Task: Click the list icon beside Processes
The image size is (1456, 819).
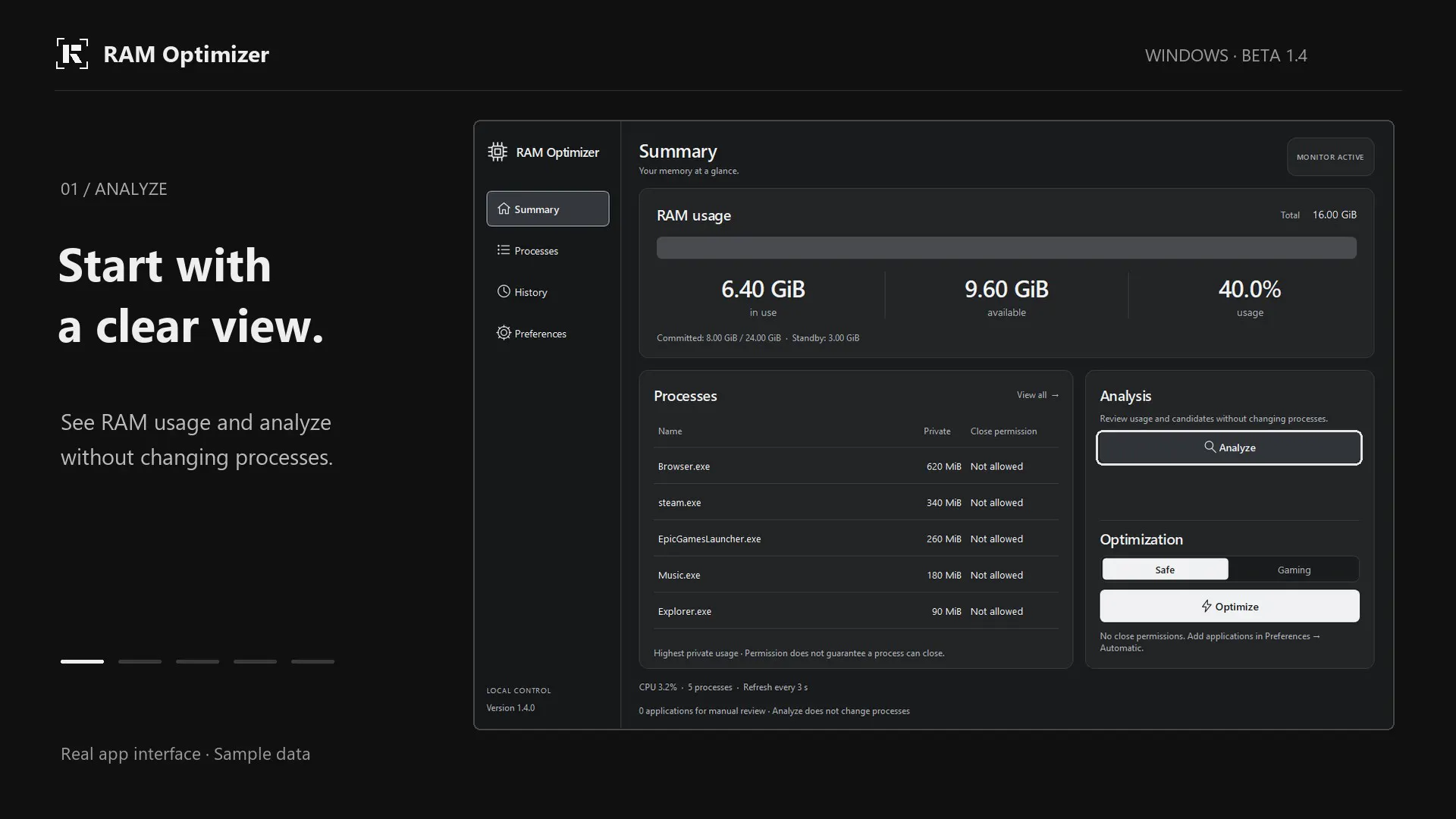Action: pos(504,250)
